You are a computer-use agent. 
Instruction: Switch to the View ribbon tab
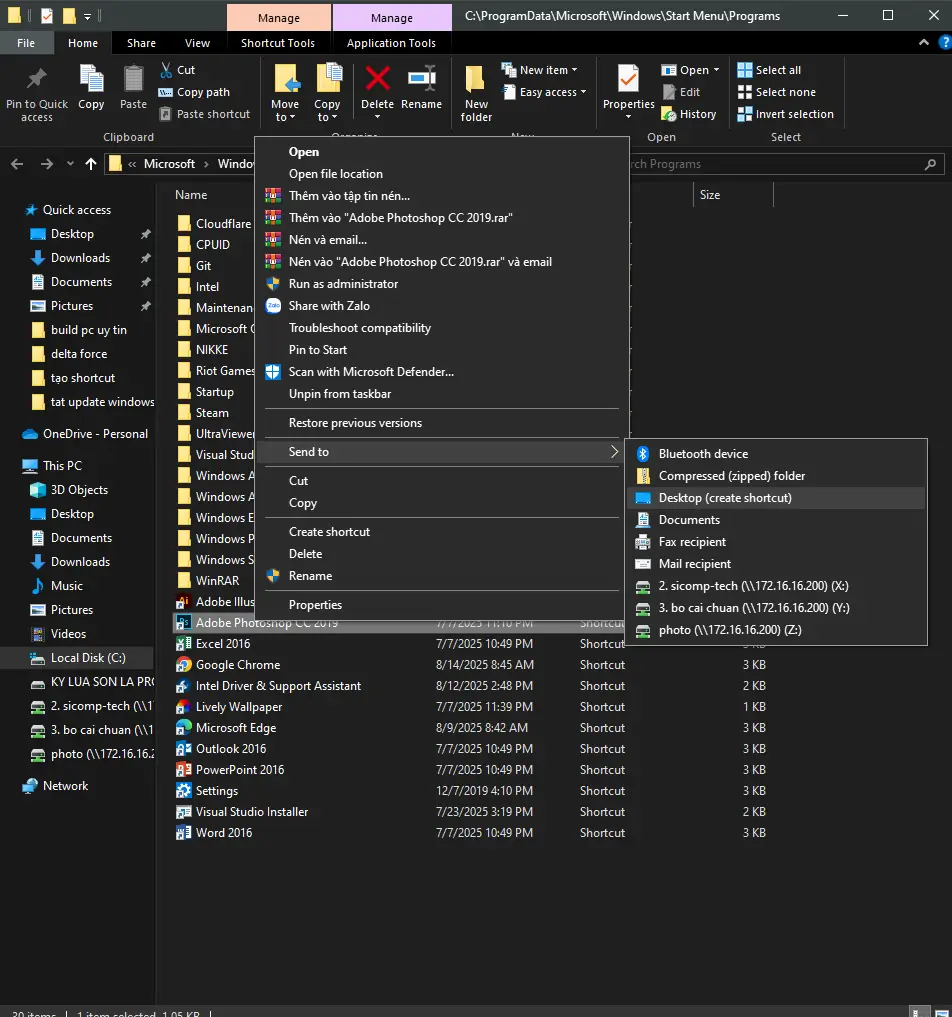tap(197, 42)
